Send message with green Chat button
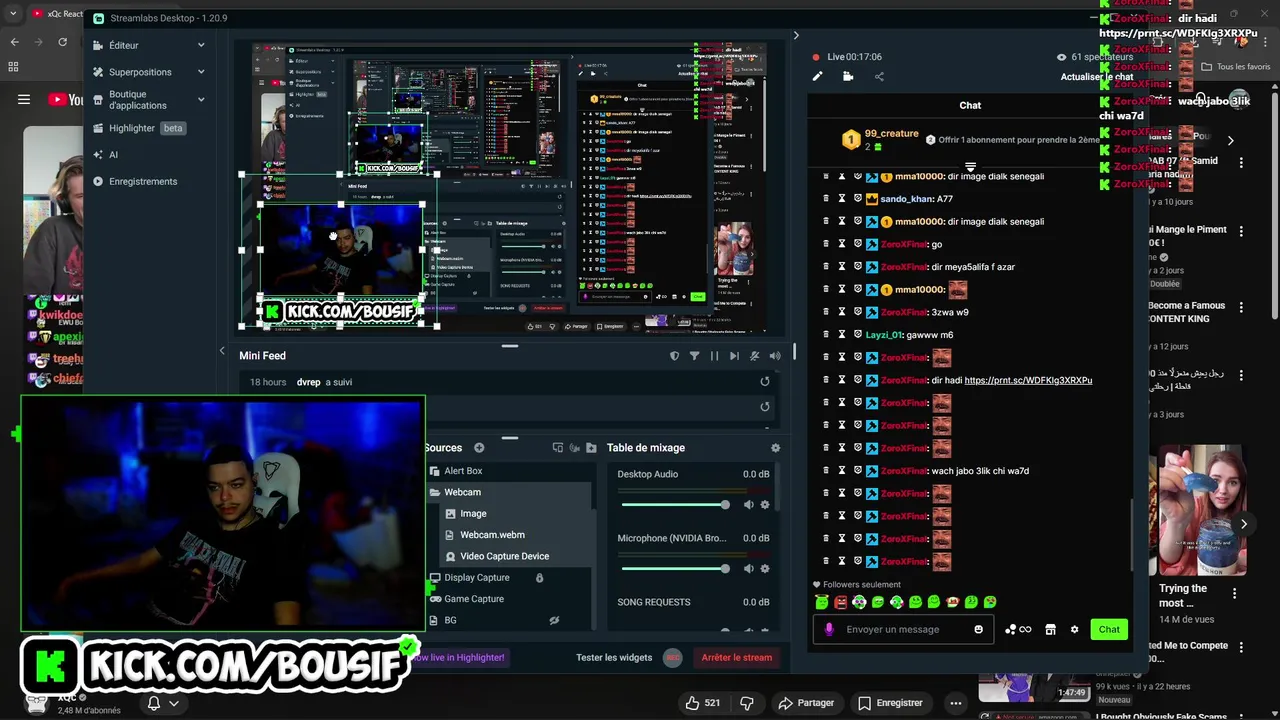 [1109, 629]
